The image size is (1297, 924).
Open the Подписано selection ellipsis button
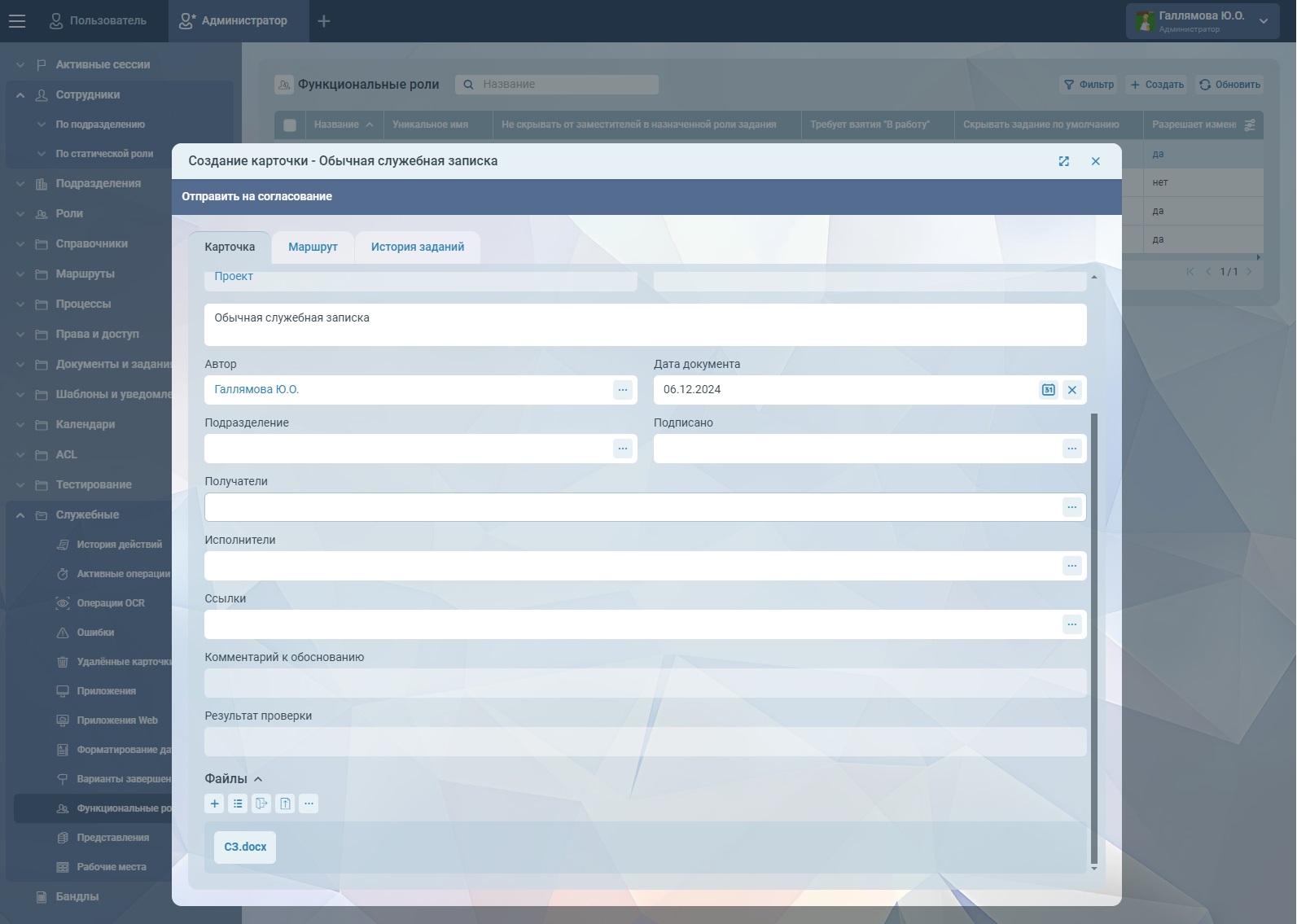click(1071, 449)
